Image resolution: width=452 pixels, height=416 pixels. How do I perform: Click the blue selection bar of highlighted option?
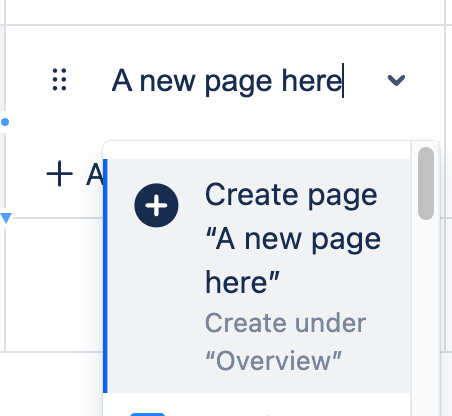(x=105, y=276)
